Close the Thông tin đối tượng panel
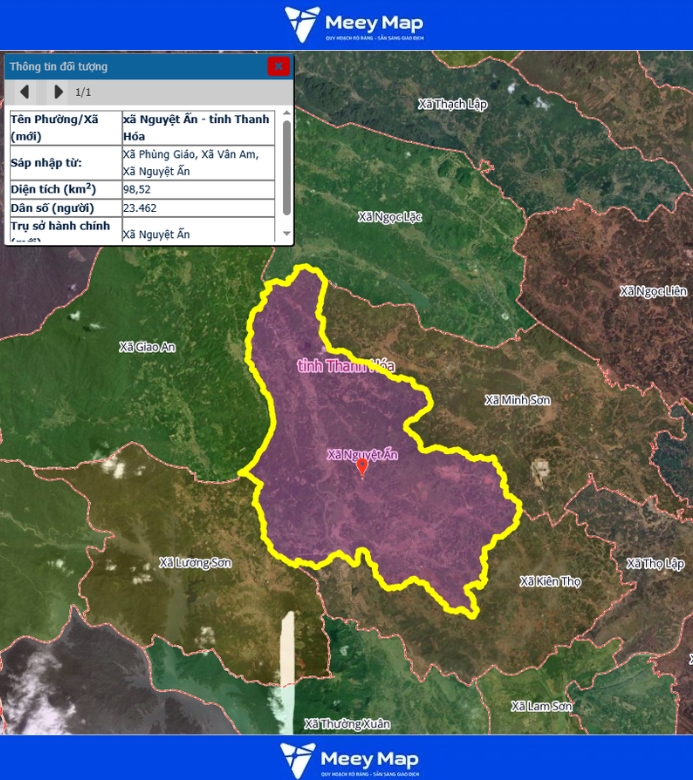The image size is (693, 780). (x=279, y=66)
